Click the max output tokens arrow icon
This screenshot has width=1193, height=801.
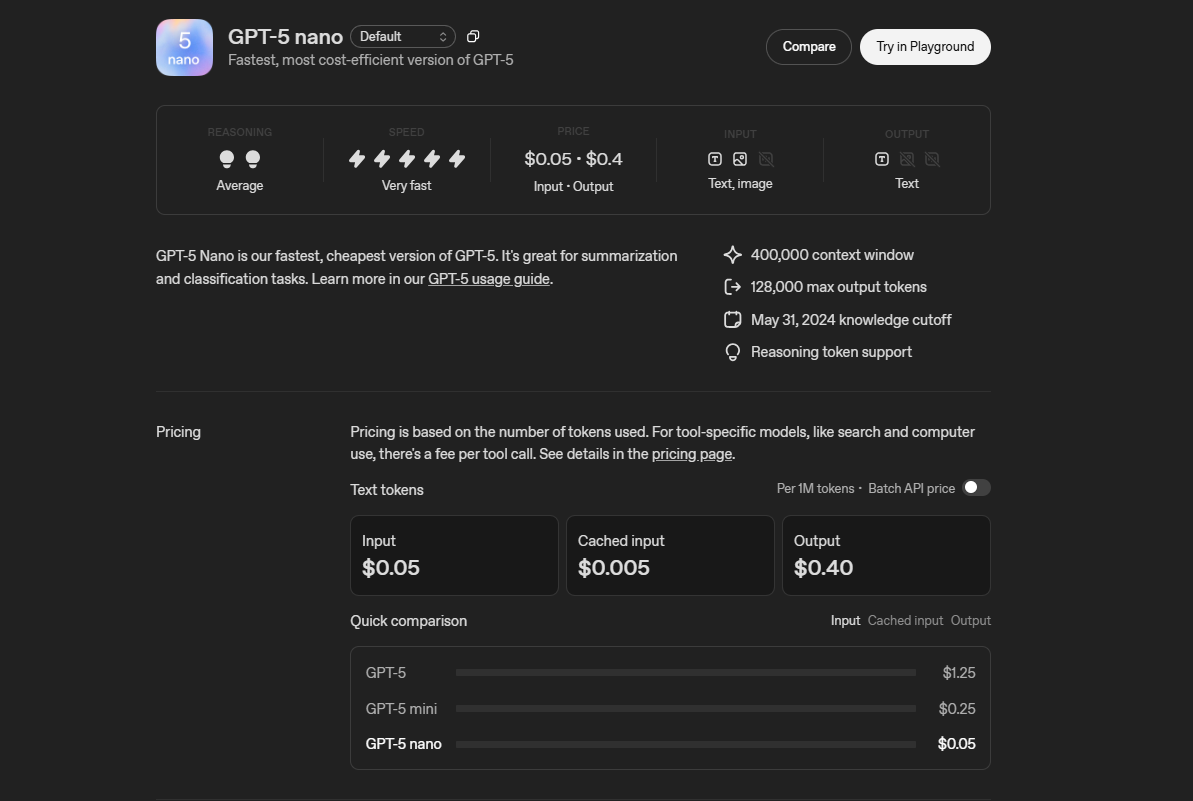(732, 287)
